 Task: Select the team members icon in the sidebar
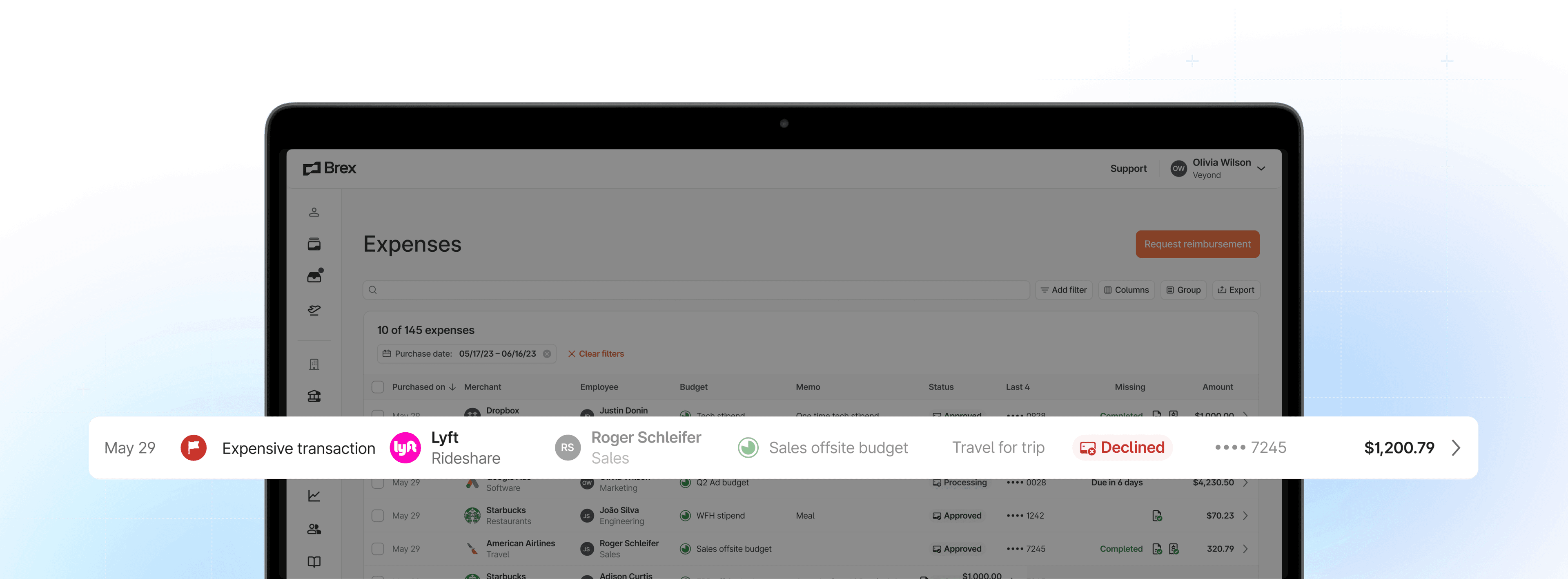(314, 528)
